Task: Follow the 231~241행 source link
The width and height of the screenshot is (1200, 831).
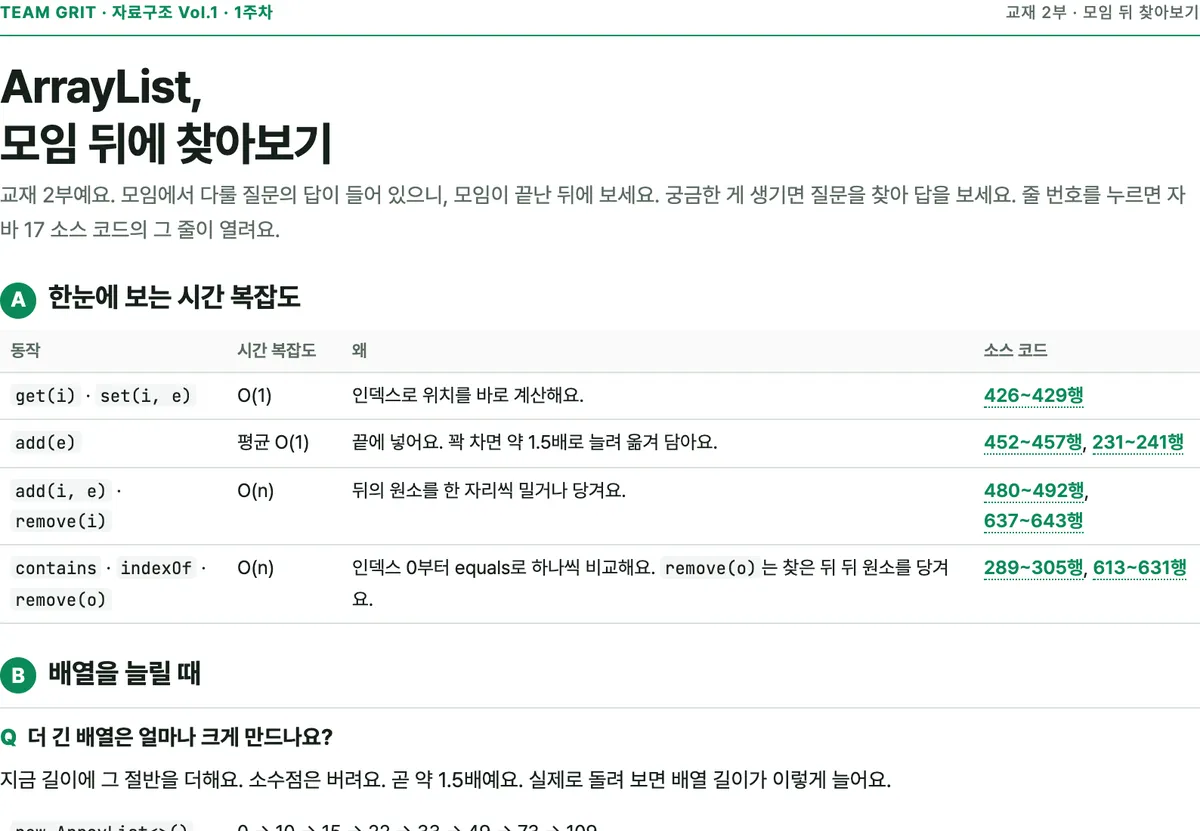Action: 1138,442
